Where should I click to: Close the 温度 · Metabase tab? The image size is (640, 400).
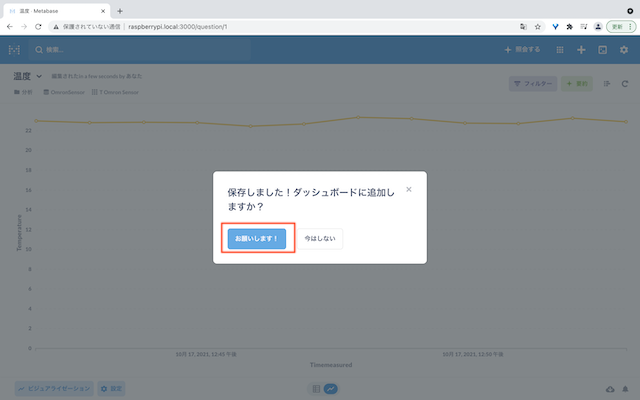[103, 11]
